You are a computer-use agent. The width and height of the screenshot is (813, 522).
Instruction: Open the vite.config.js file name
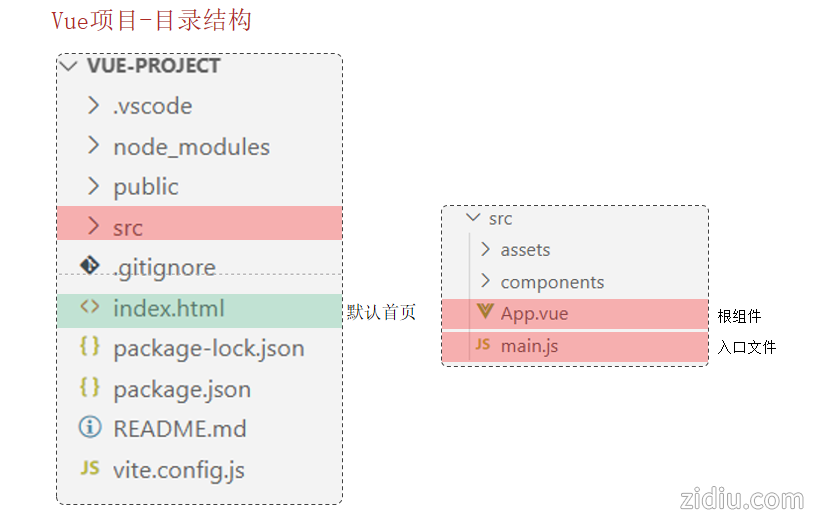pos(179,470)
